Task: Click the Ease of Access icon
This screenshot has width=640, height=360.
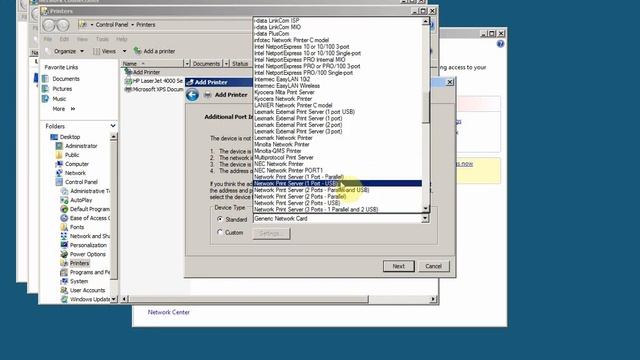Action: [x=64, y=218]
